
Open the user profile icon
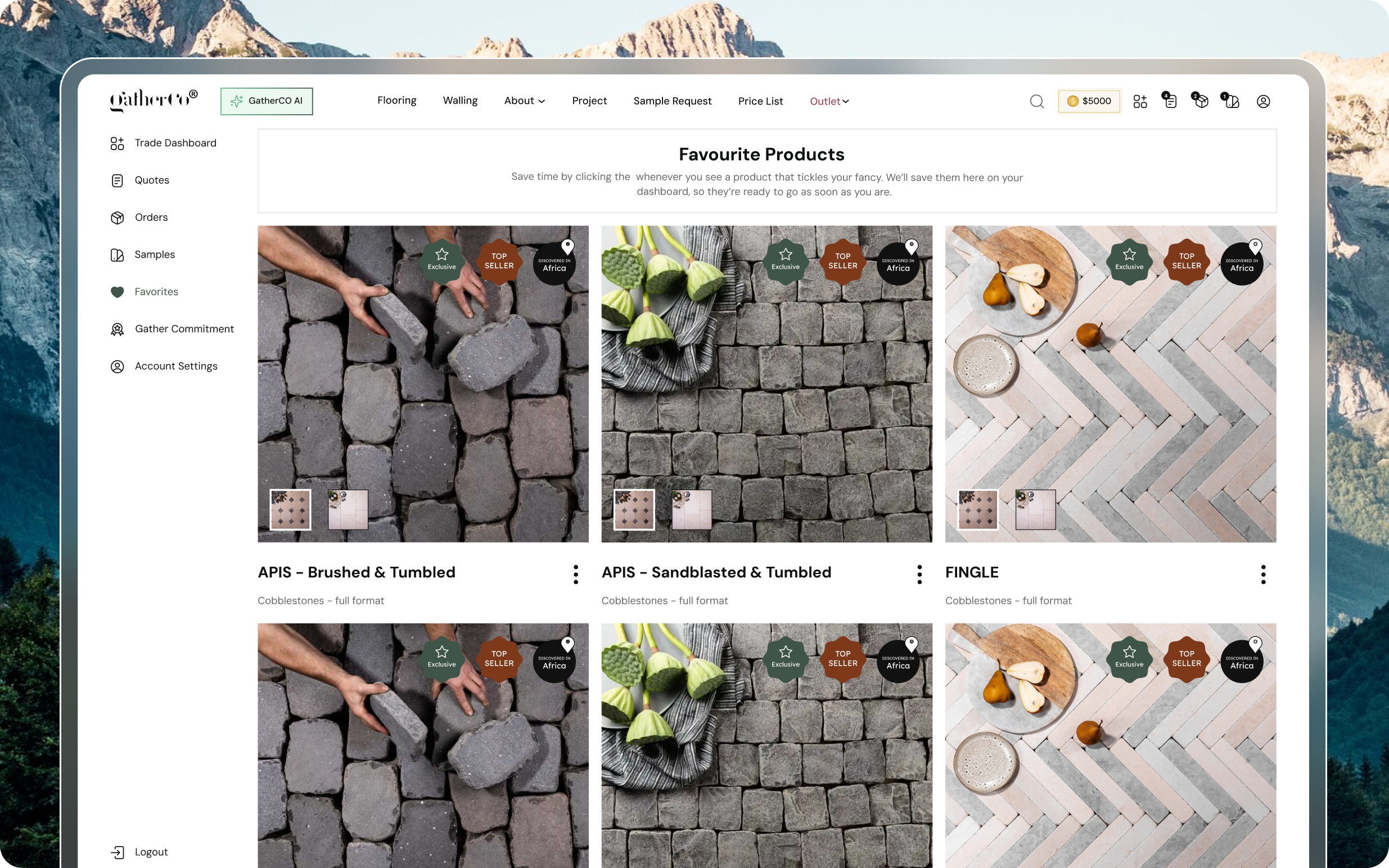[x=1263, y=102]
